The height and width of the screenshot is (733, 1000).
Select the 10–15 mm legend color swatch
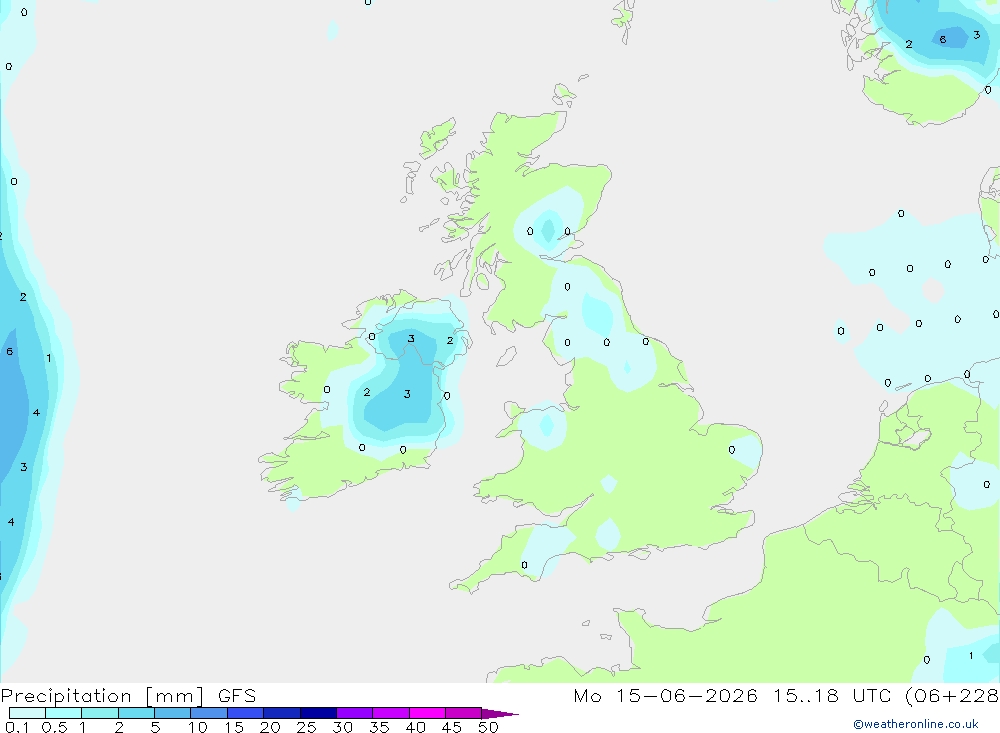click(209, 713)
